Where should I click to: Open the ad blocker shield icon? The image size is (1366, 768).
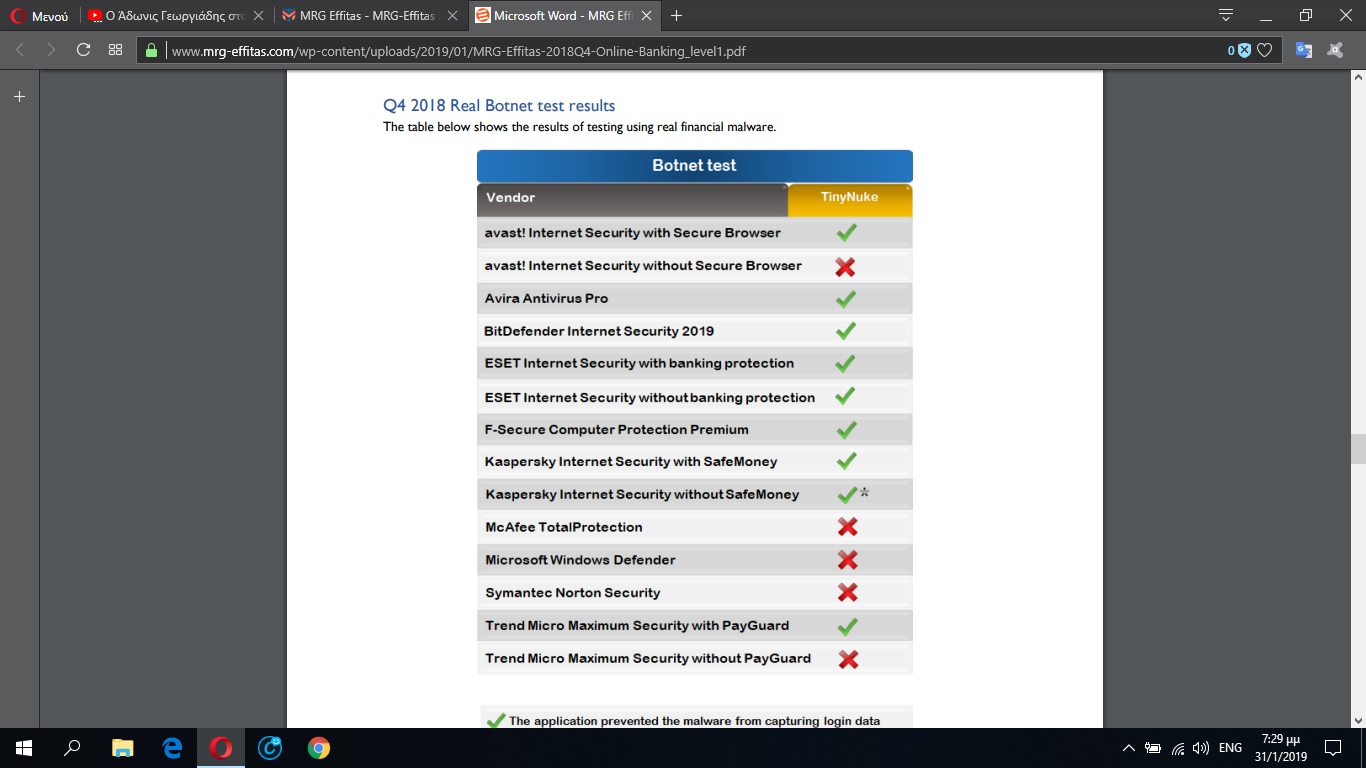(1244, 50)
